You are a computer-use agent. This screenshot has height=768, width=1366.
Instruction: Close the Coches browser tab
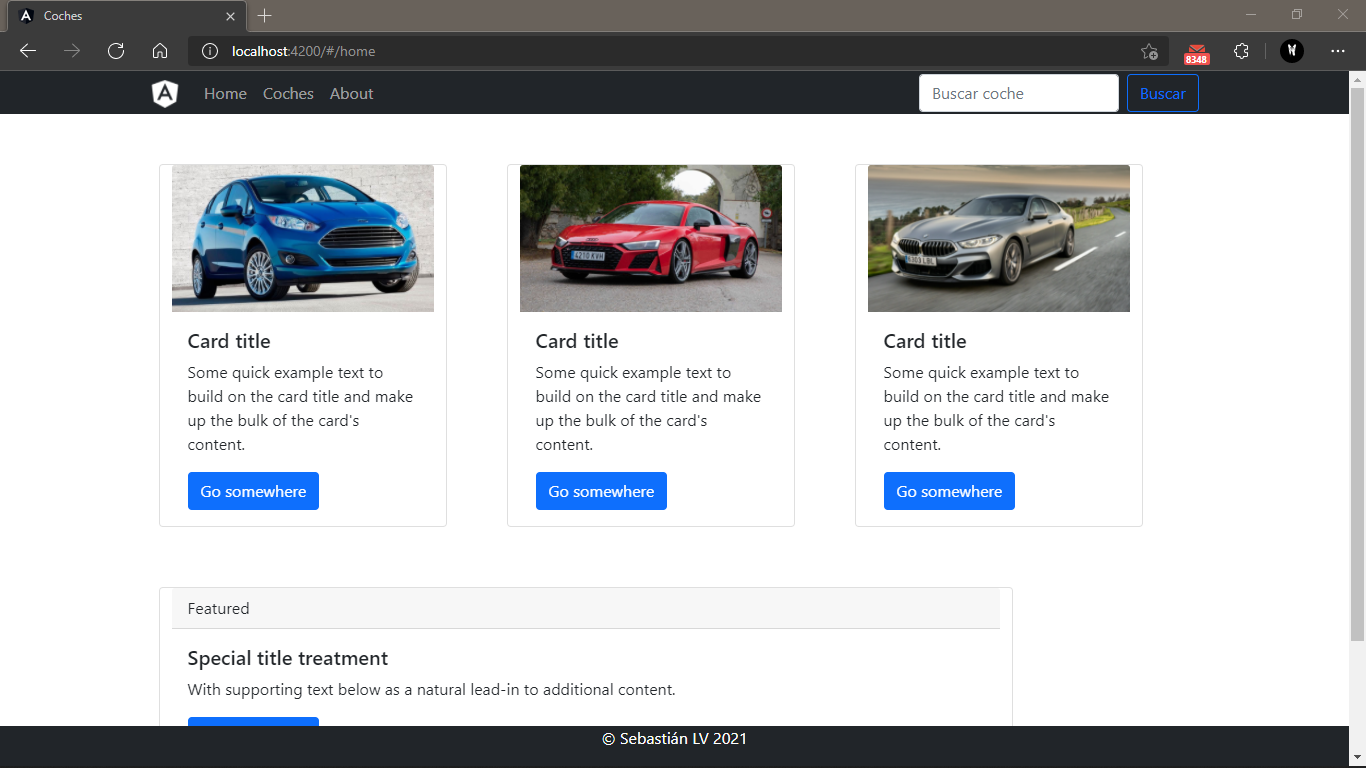click(231, 16)
